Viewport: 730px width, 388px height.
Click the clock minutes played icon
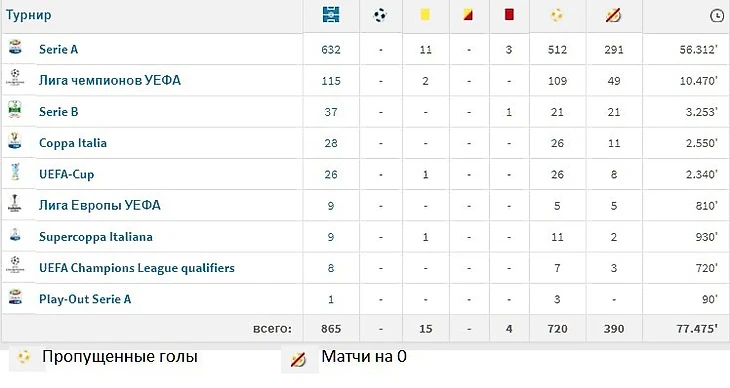[716, 16]
